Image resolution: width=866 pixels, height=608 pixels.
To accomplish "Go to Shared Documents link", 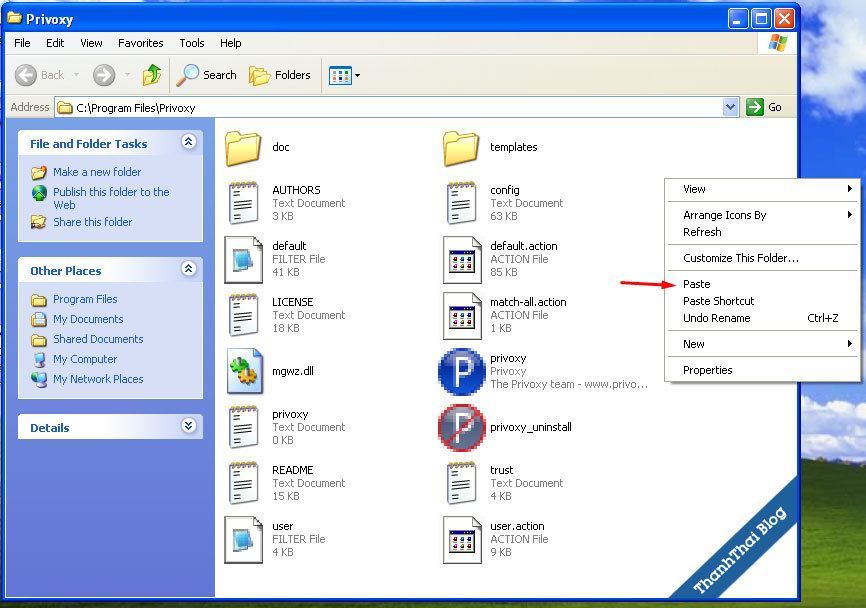I will coord(98,339).
